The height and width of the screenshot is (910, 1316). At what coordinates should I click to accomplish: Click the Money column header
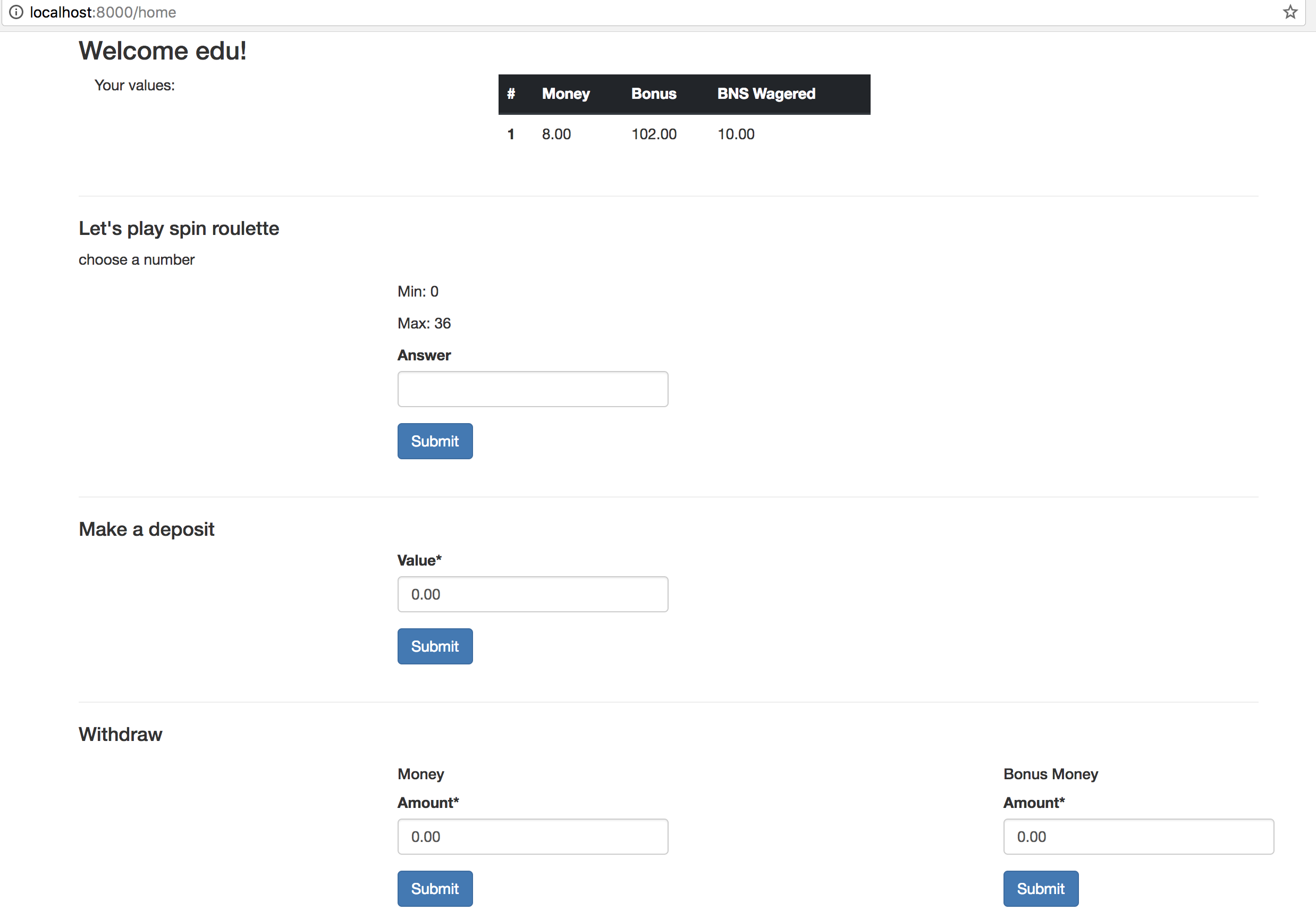click(565, 94)
